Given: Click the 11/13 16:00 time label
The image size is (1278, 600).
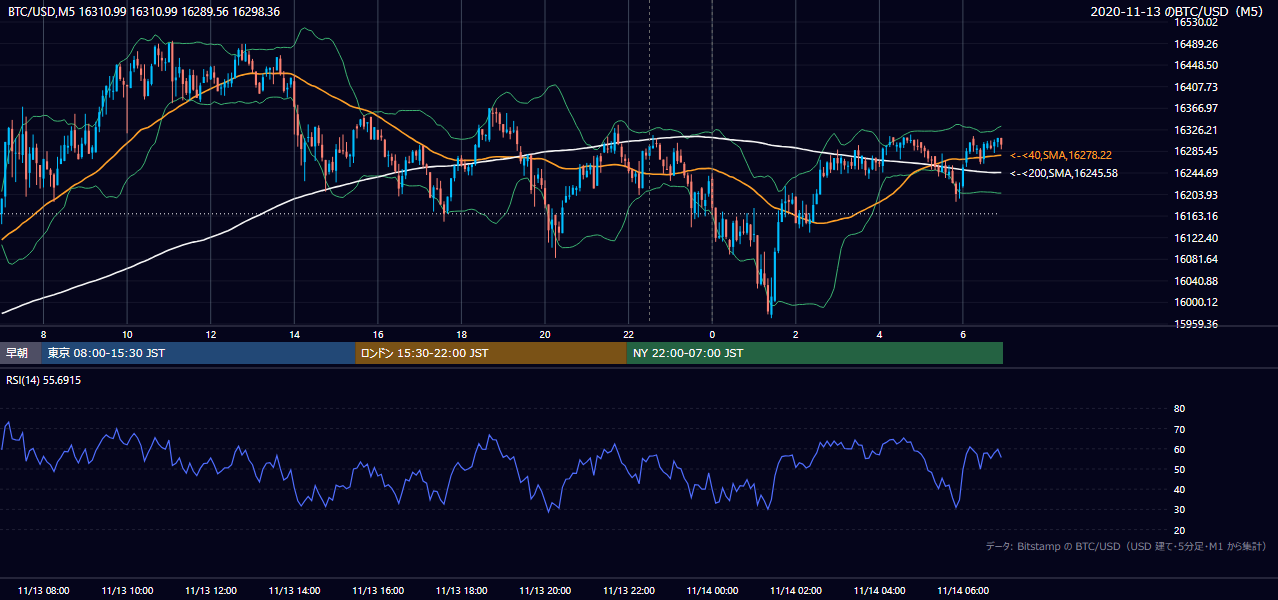Looking at the screenshot, I should coord(378,591).
